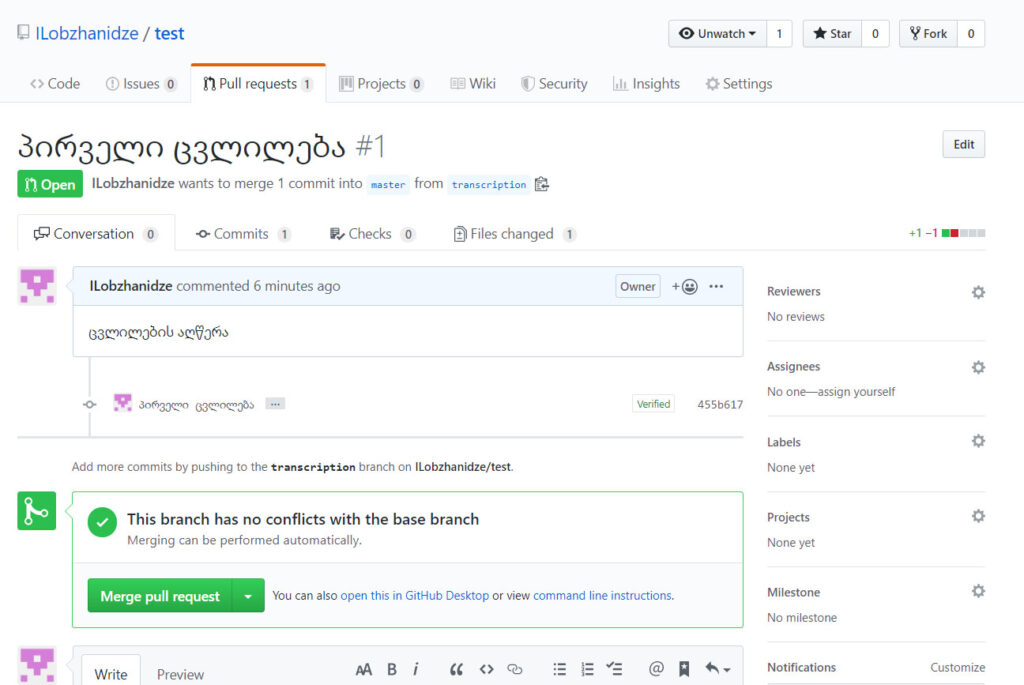Toggle Star on the repository
The image size is (1024, 685).
(x=832, y=34)
